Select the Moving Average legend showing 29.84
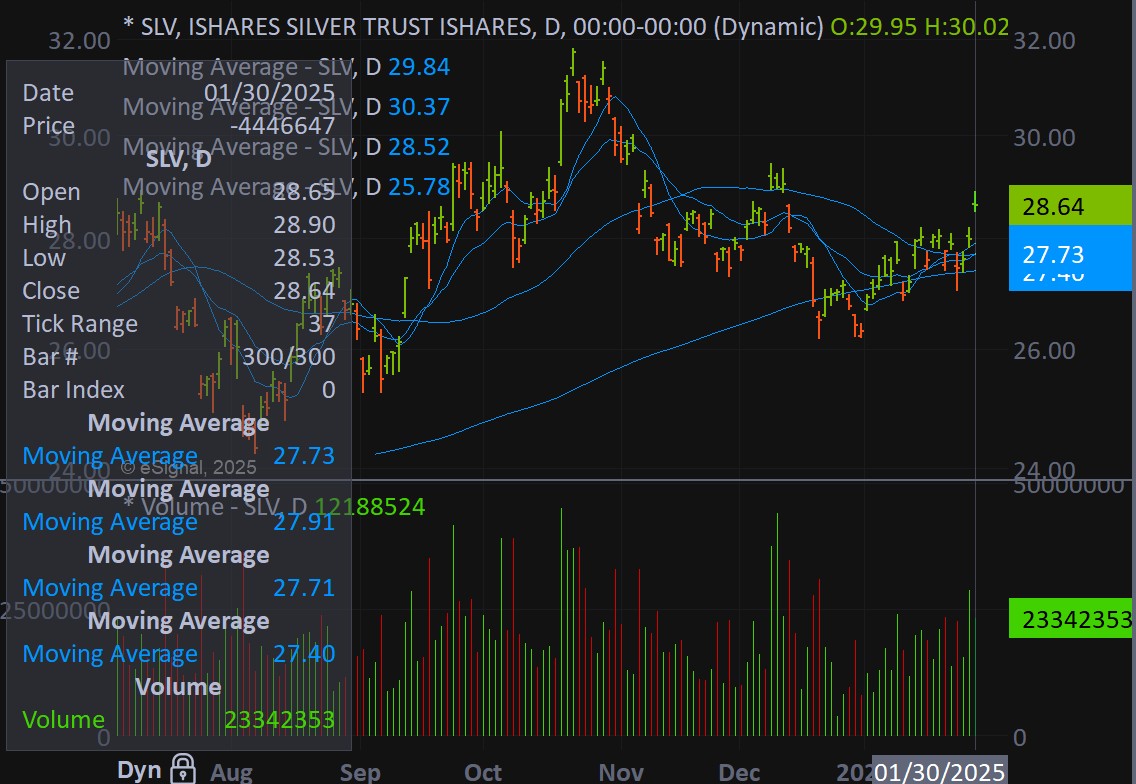Screen dimensions: 1136x784 pyautogui.click(x=286, y=67)
